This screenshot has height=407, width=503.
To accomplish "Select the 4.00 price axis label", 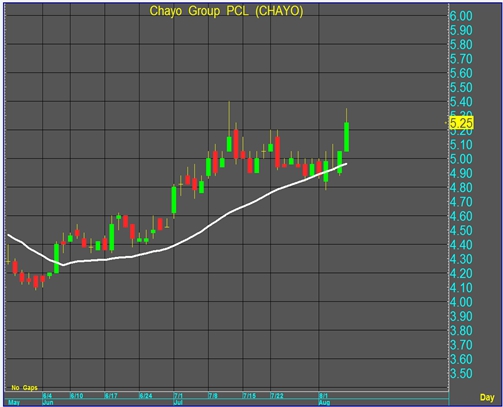I will 461,302.
